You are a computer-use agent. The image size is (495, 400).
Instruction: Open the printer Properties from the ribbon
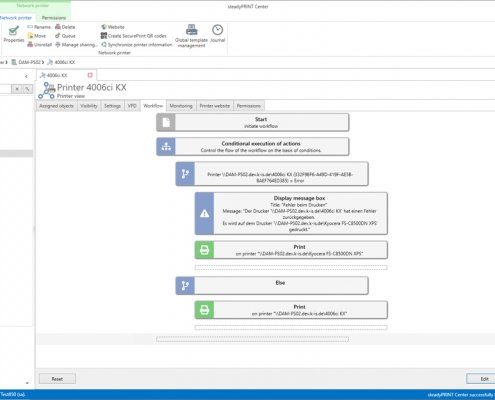tap(13, 34)
